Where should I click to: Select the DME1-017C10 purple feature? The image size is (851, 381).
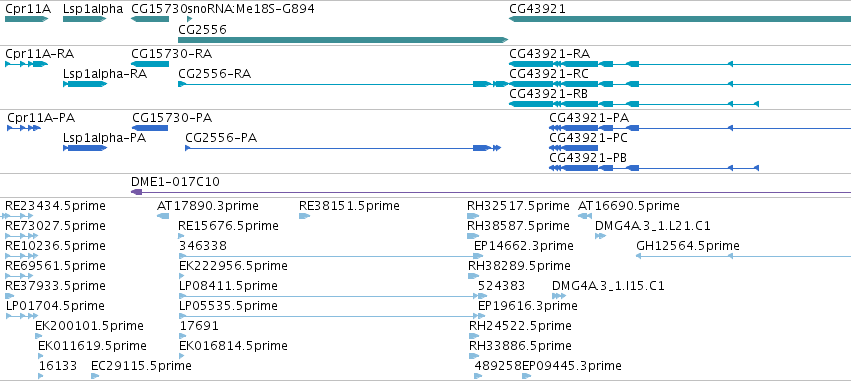(491, 192)
